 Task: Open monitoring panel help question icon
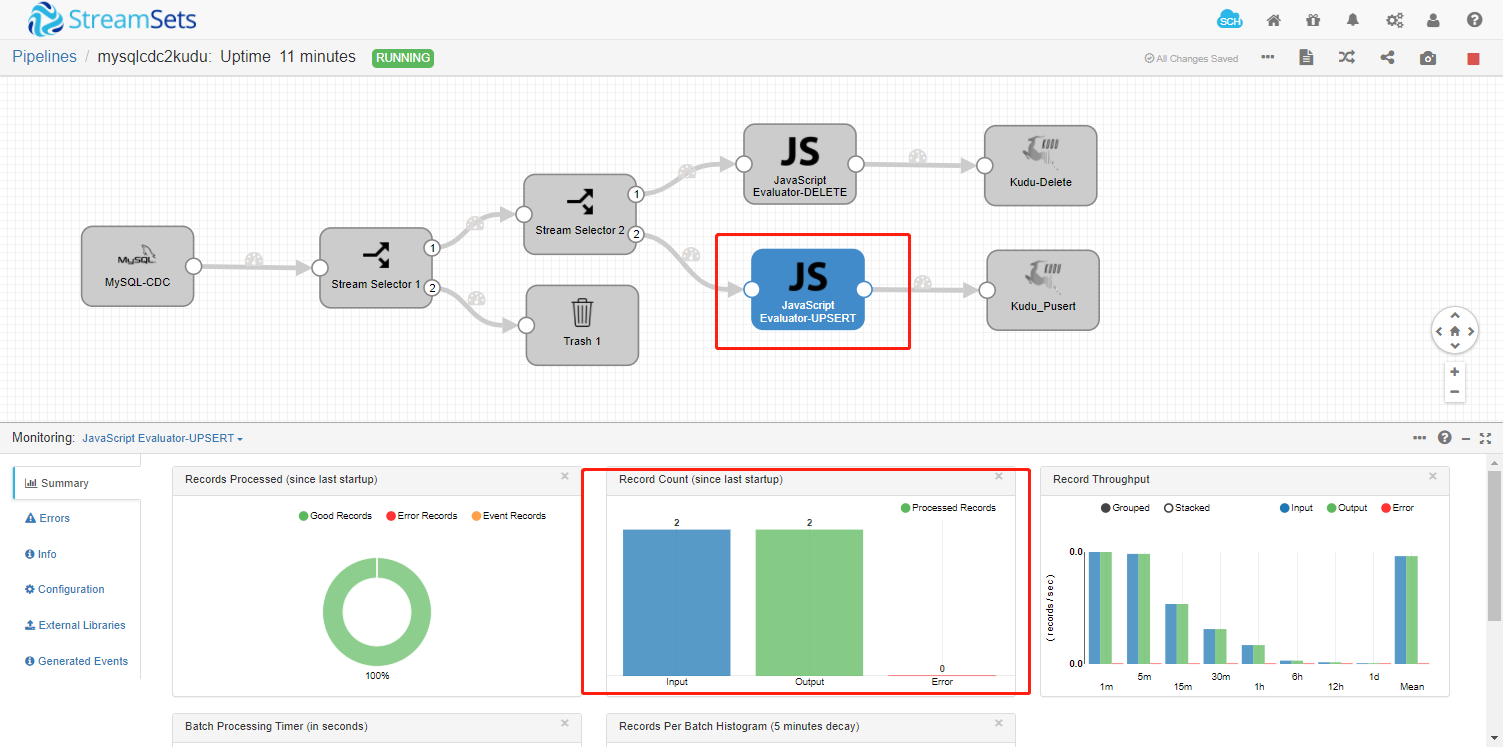click(x=1444, y=438)
